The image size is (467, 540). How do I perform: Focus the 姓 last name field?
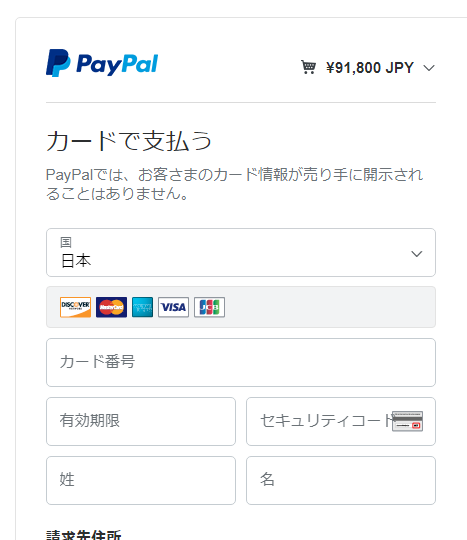pos(141,480)
